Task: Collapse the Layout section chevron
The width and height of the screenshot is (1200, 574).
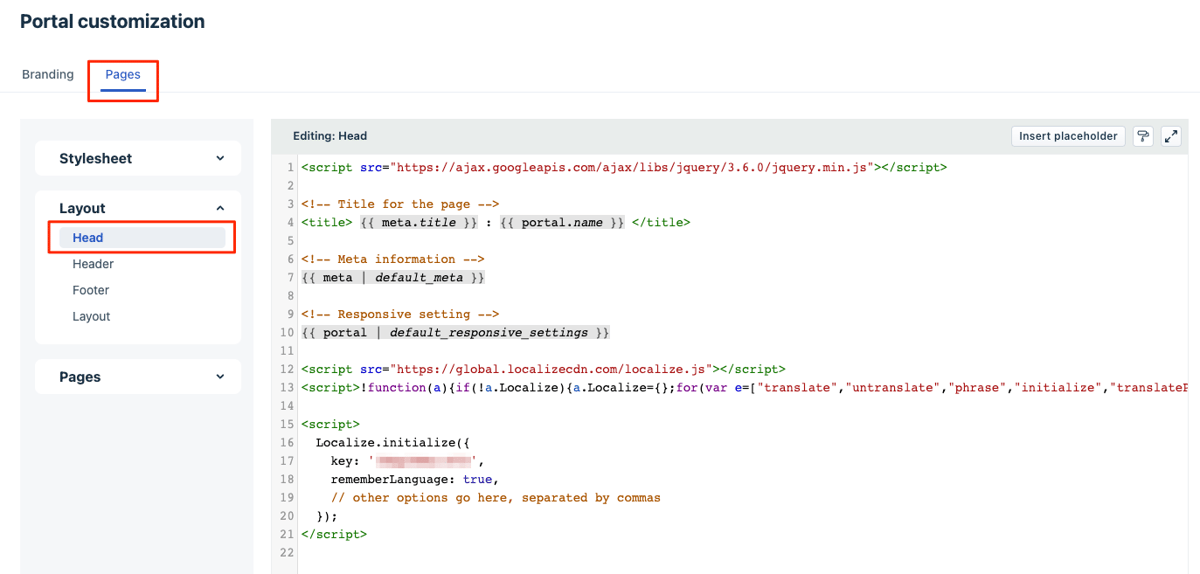Action: coord(220,208)
